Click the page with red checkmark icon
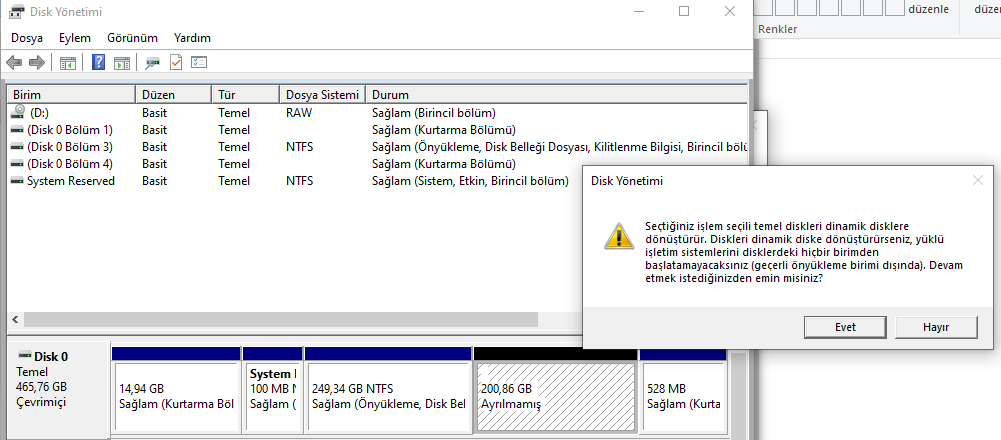Viewport: 1001px width, 440px height. [x=176, y=62]
